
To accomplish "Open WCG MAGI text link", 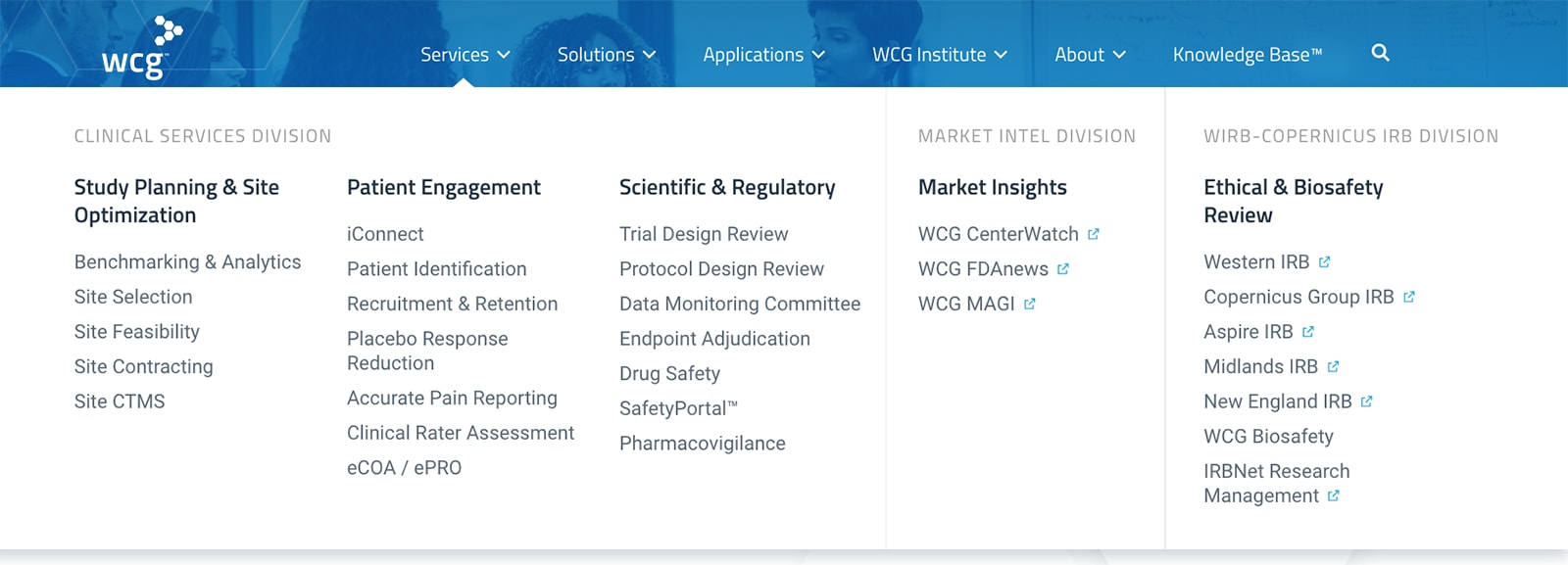I will coord(966,304).
